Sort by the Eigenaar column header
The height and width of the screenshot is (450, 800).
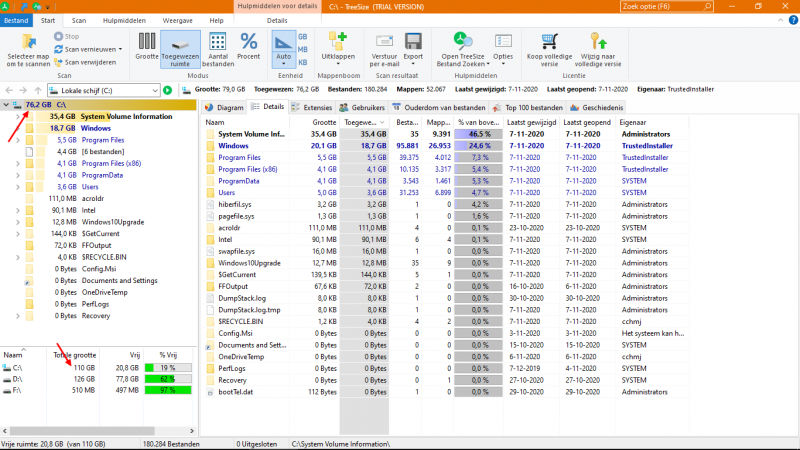coord(652,122)
